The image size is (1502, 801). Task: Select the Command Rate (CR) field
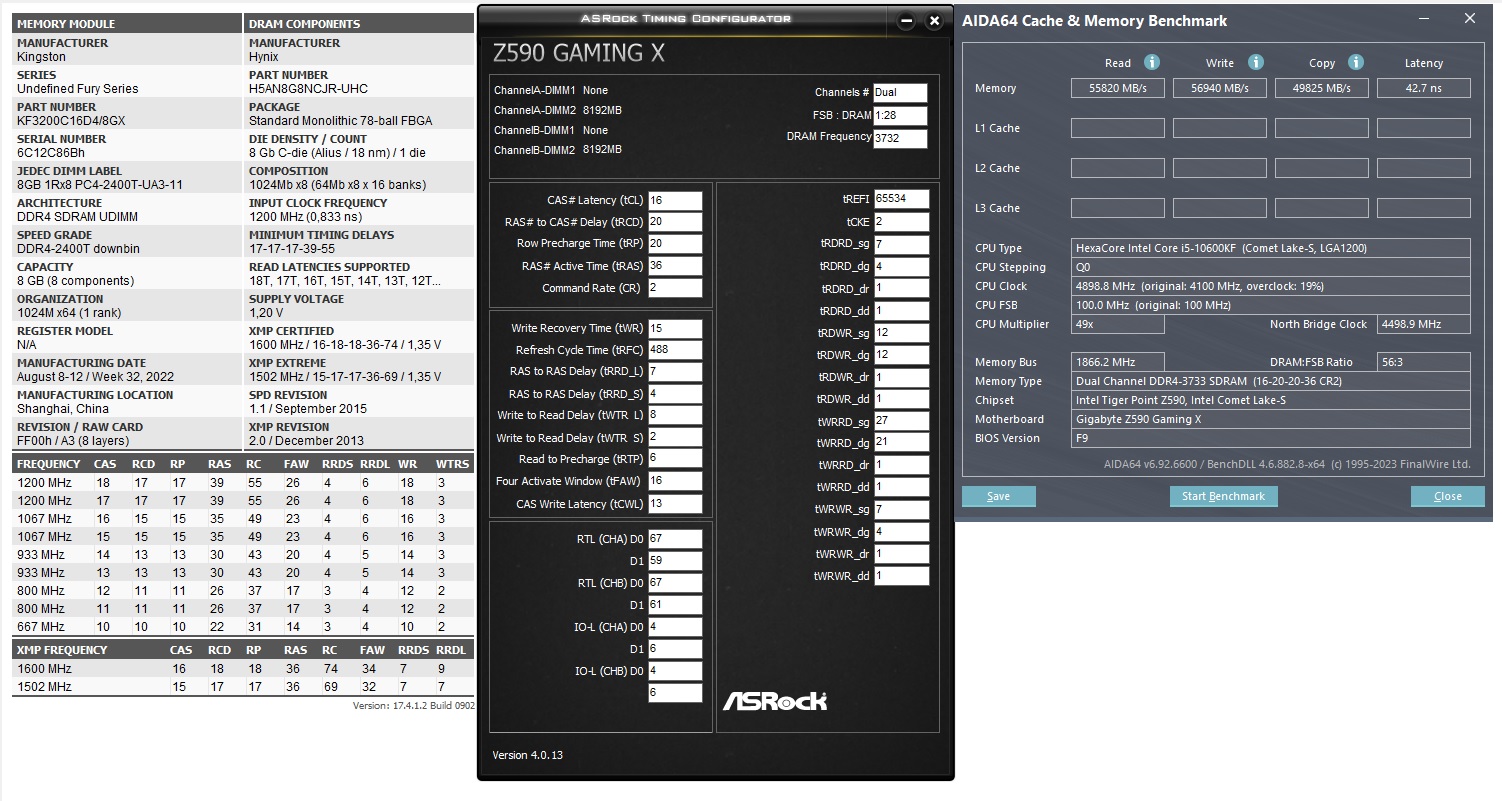click(x=675, y=288)
